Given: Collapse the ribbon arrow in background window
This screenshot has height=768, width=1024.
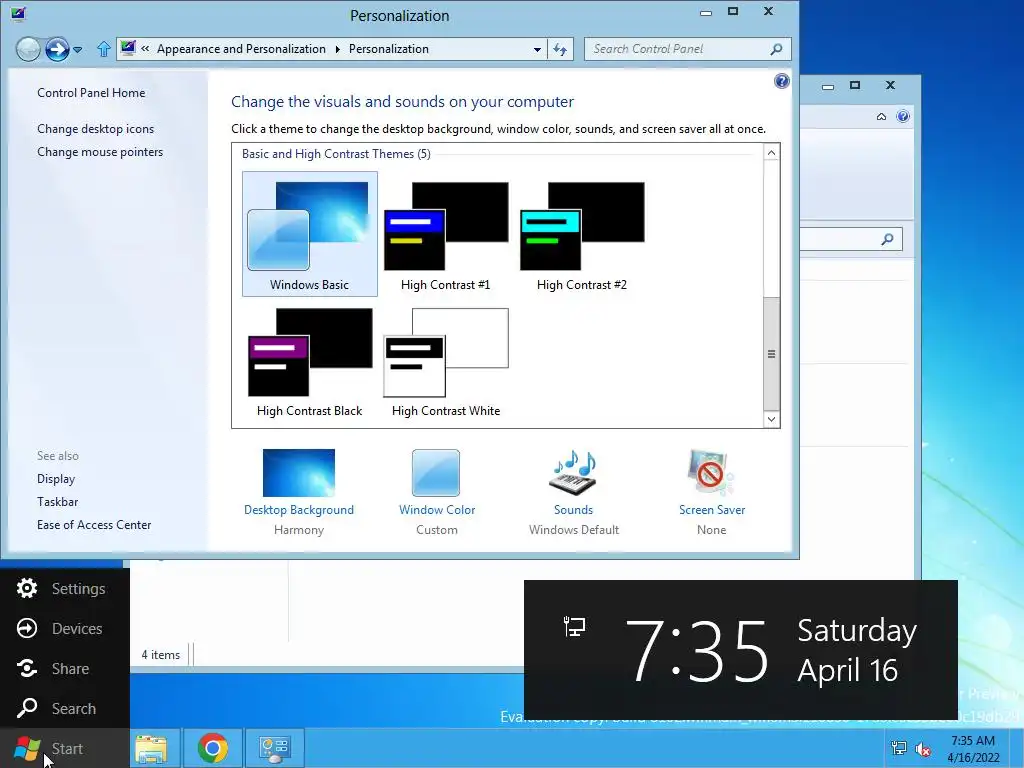Looking at the screenshot, I should pos(881,116).
